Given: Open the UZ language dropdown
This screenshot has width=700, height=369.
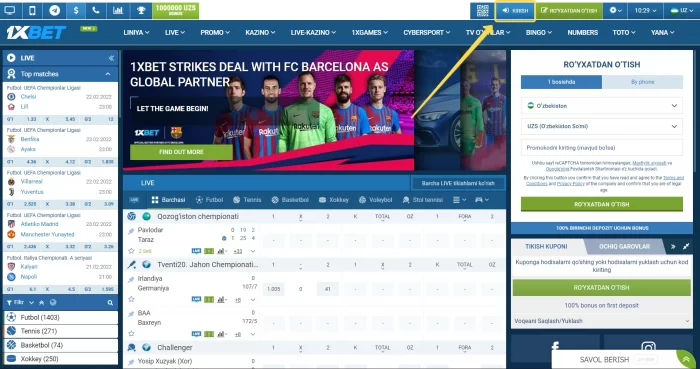Looking at the screenshot, I should (682, 10).
